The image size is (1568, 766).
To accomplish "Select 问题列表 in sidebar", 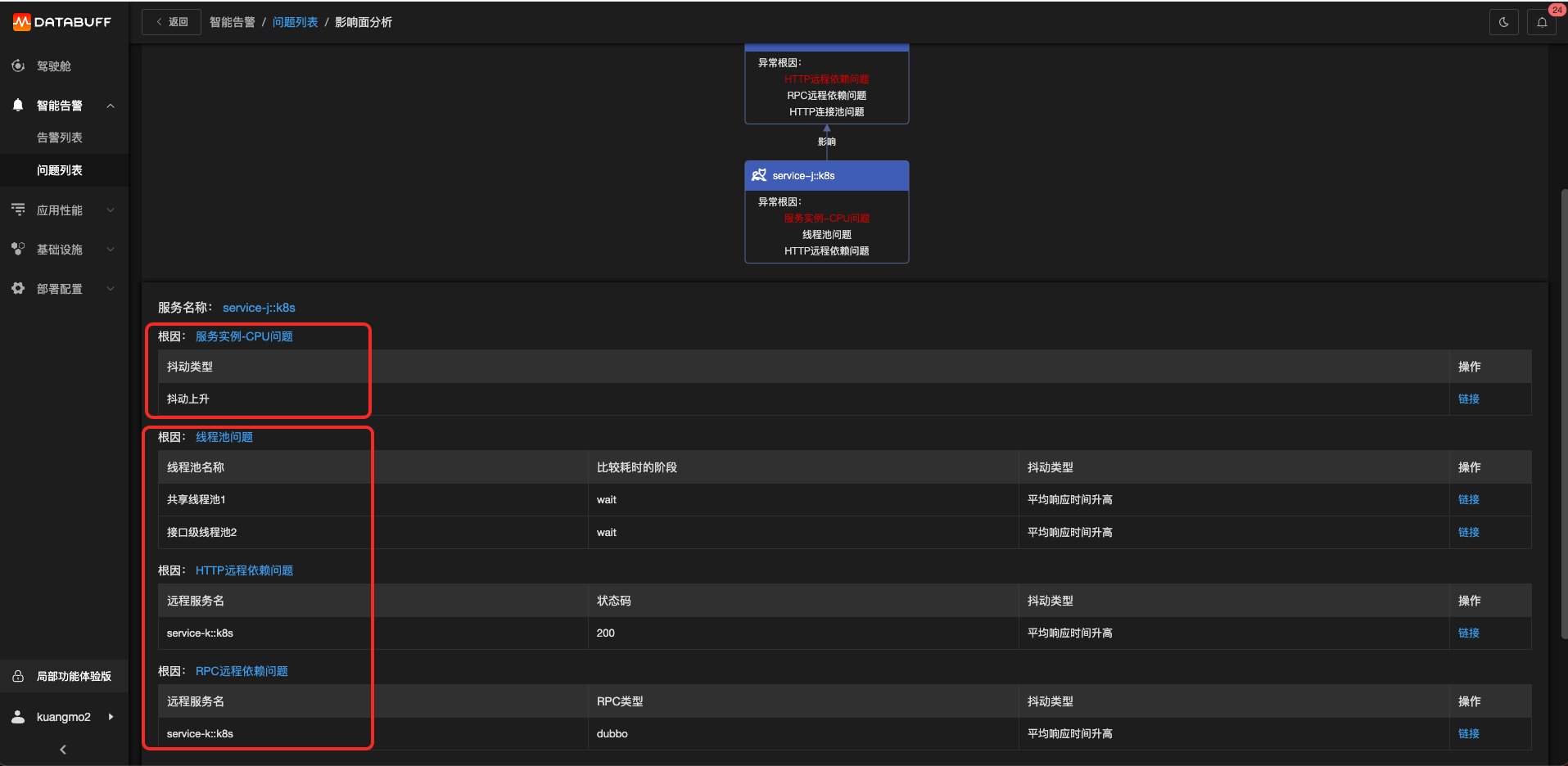I will [60, 170].
